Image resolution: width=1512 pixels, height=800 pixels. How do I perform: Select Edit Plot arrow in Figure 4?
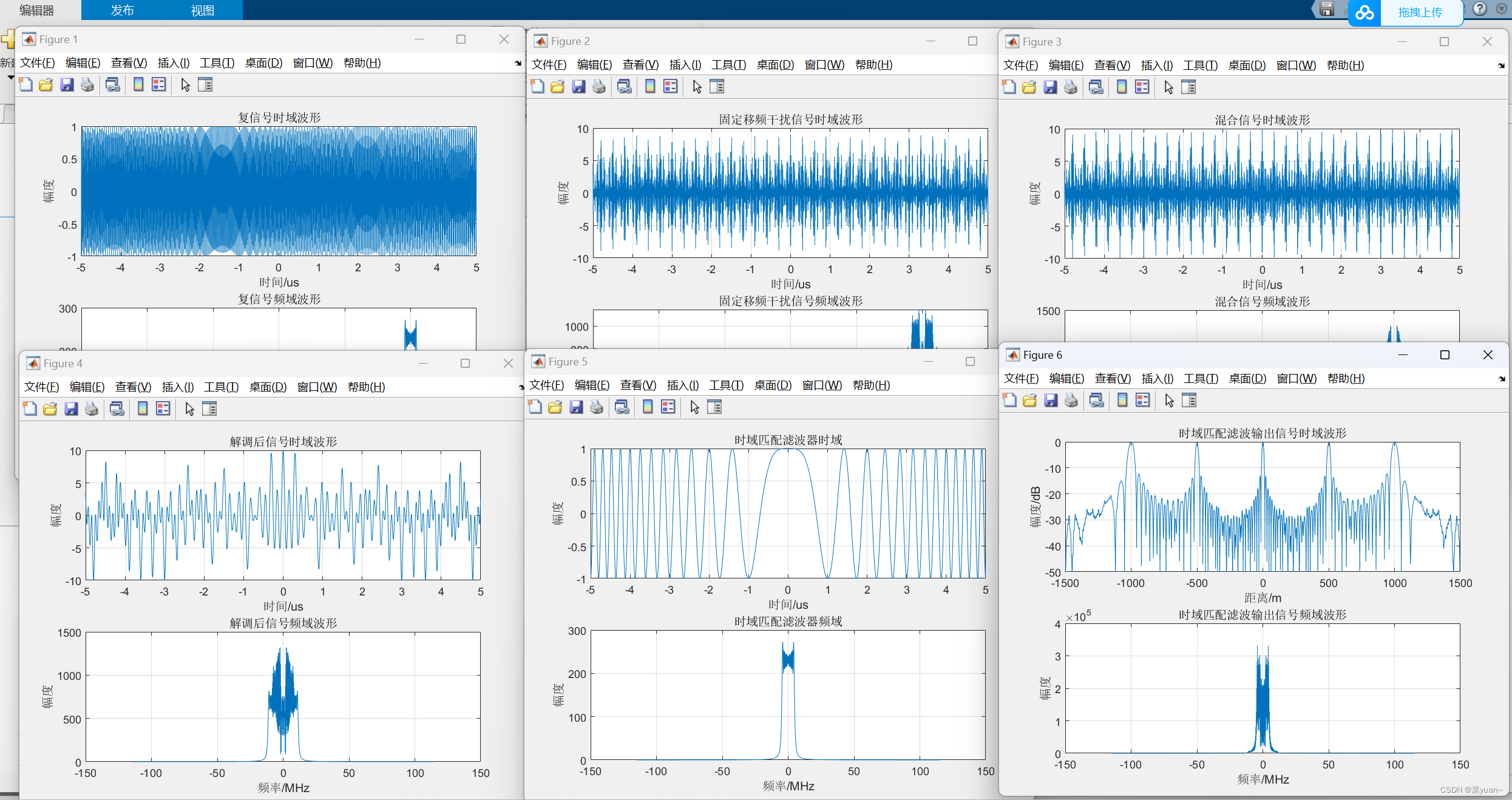click(190, 409)
